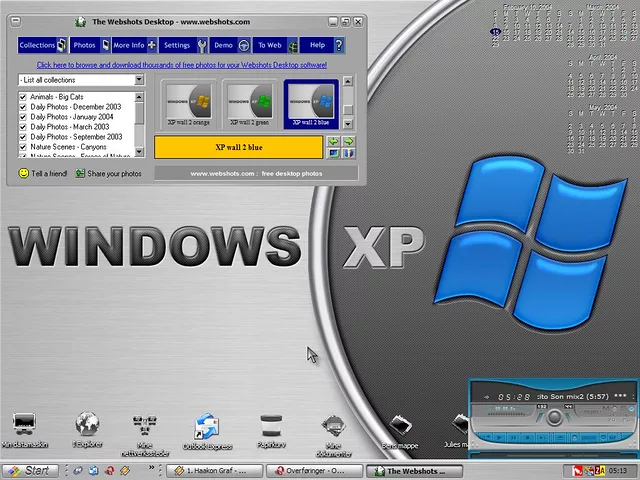Go to previous track in media player
This screenshot has width=640, height=480.
tap(486, 438)
